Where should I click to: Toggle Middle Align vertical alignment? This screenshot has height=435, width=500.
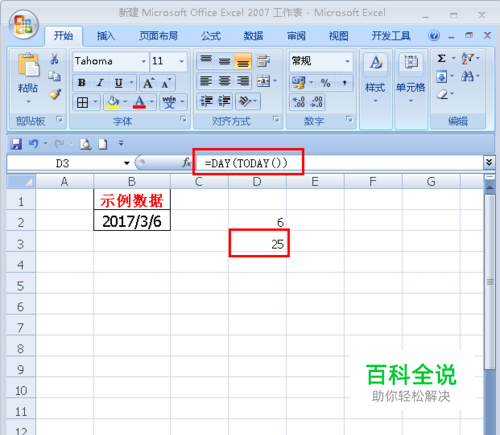[x=224, y=61]
